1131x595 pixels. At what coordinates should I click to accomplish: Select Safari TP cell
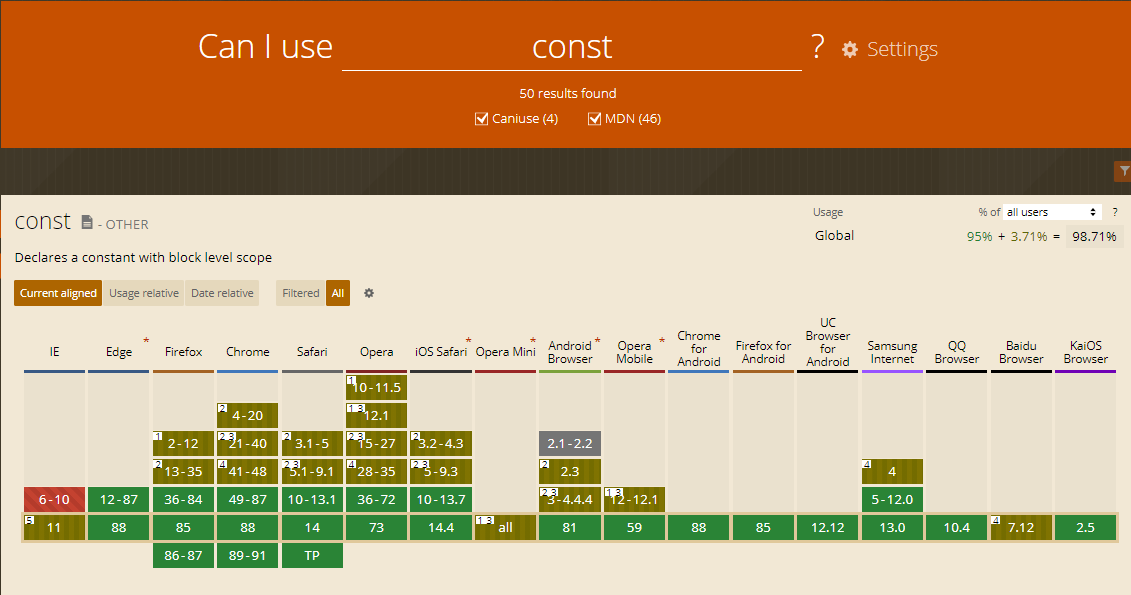pyautogui.click(x=312, y=556)
